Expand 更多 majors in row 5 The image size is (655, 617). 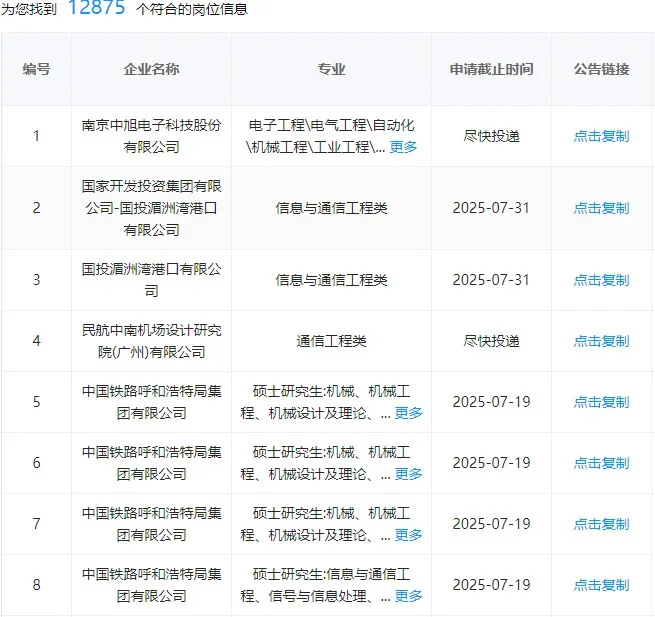point(408,413)
